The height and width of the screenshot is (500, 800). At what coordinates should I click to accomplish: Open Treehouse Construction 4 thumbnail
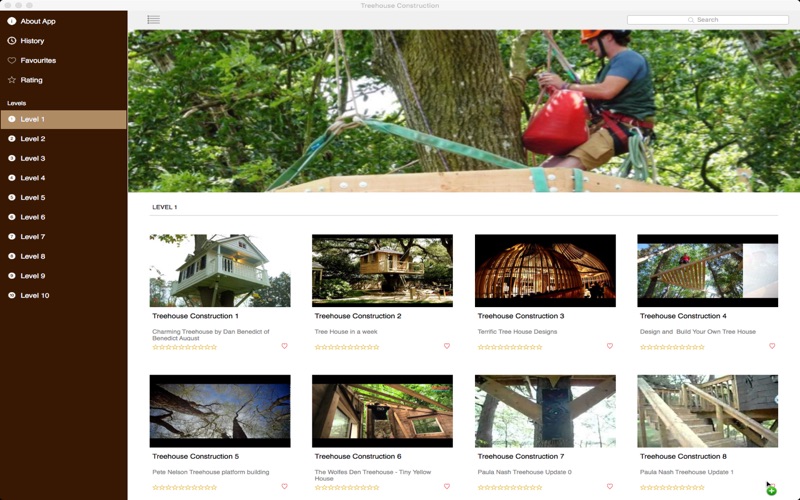coord(708,270)
